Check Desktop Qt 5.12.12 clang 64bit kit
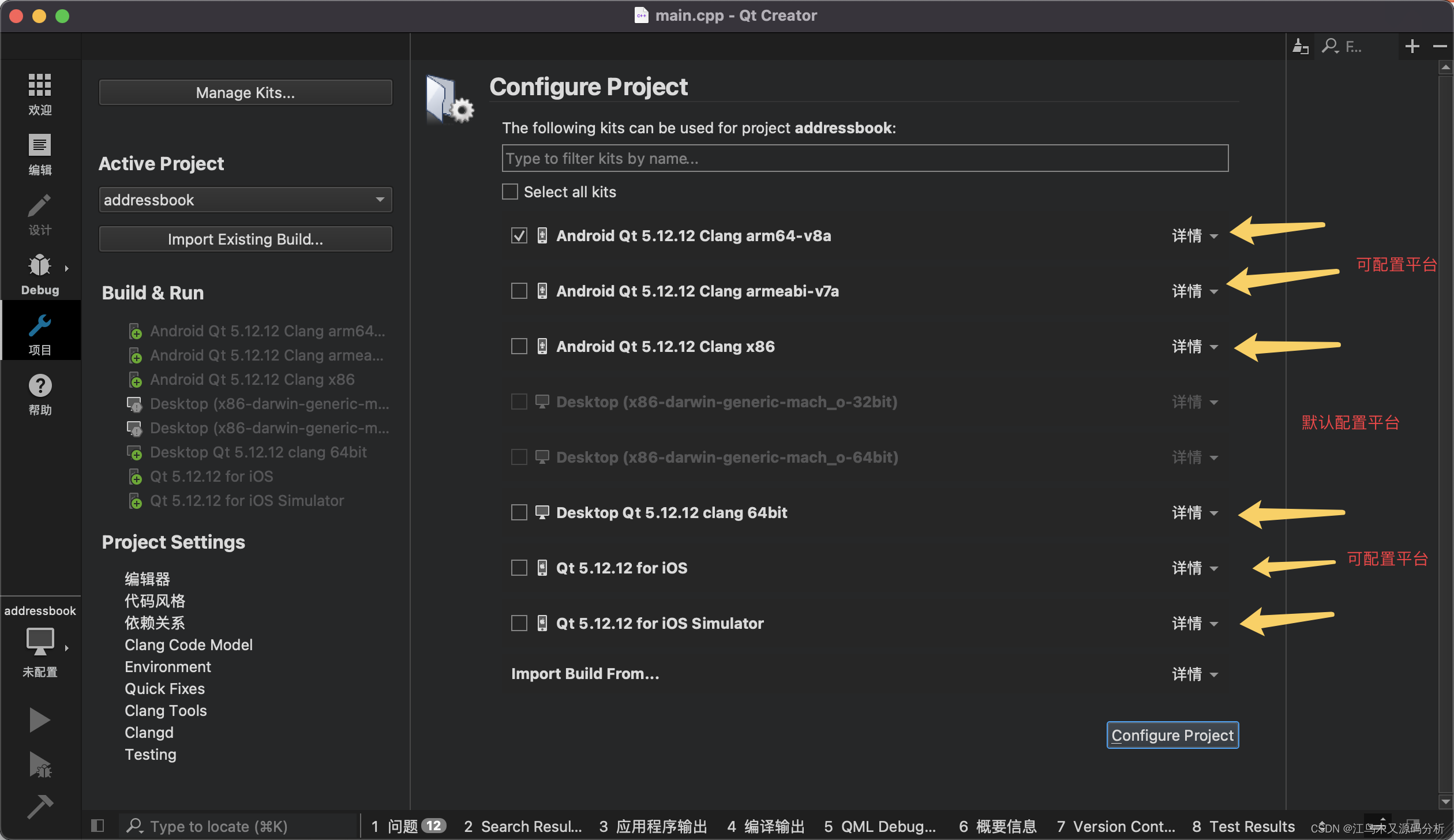The image size is (1454, 840). click(x=519, y=512)
